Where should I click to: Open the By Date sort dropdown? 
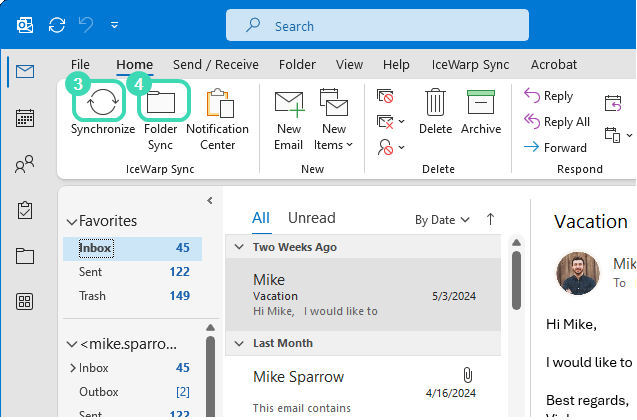441,219
